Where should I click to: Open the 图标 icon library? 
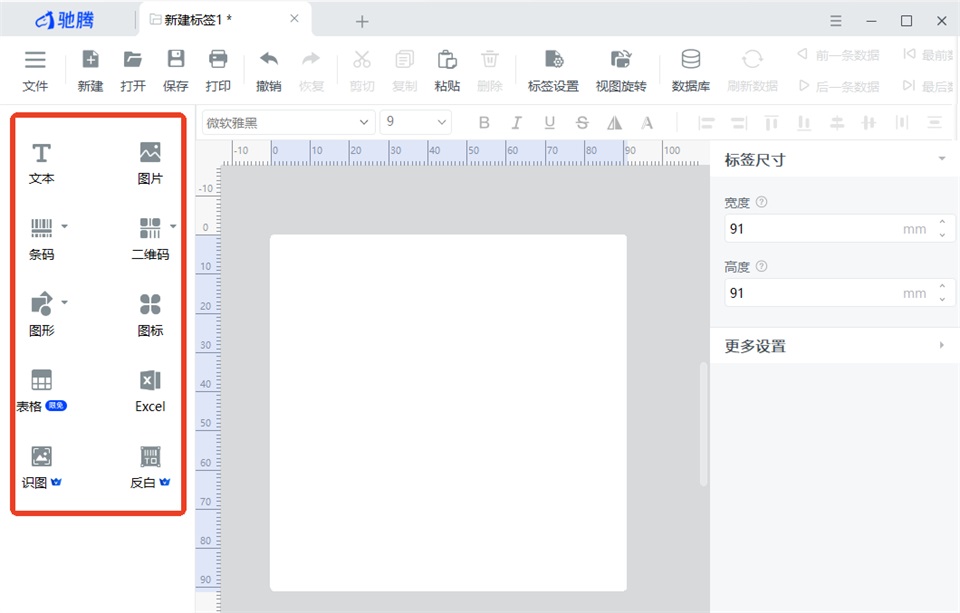(x=150, y=315)
